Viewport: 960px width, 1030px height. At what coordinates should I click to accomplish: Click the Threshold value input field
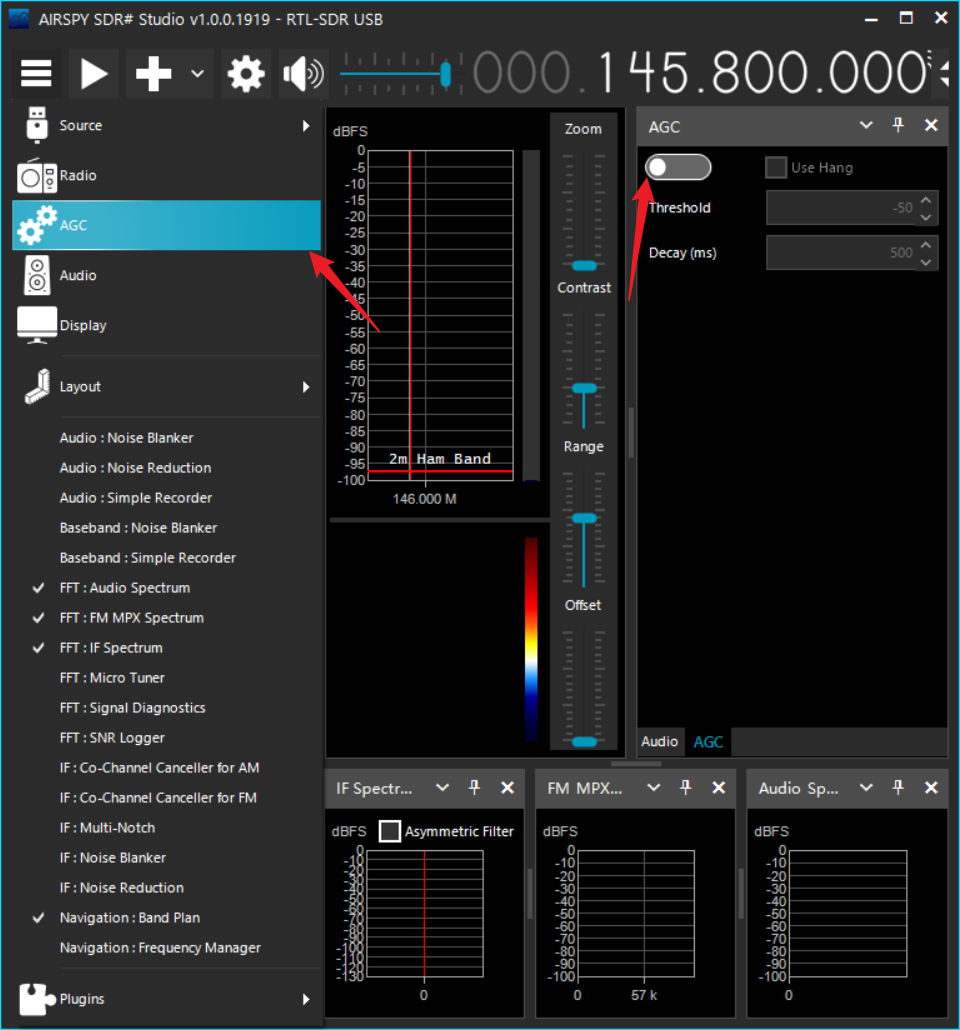tap(840, 208)
